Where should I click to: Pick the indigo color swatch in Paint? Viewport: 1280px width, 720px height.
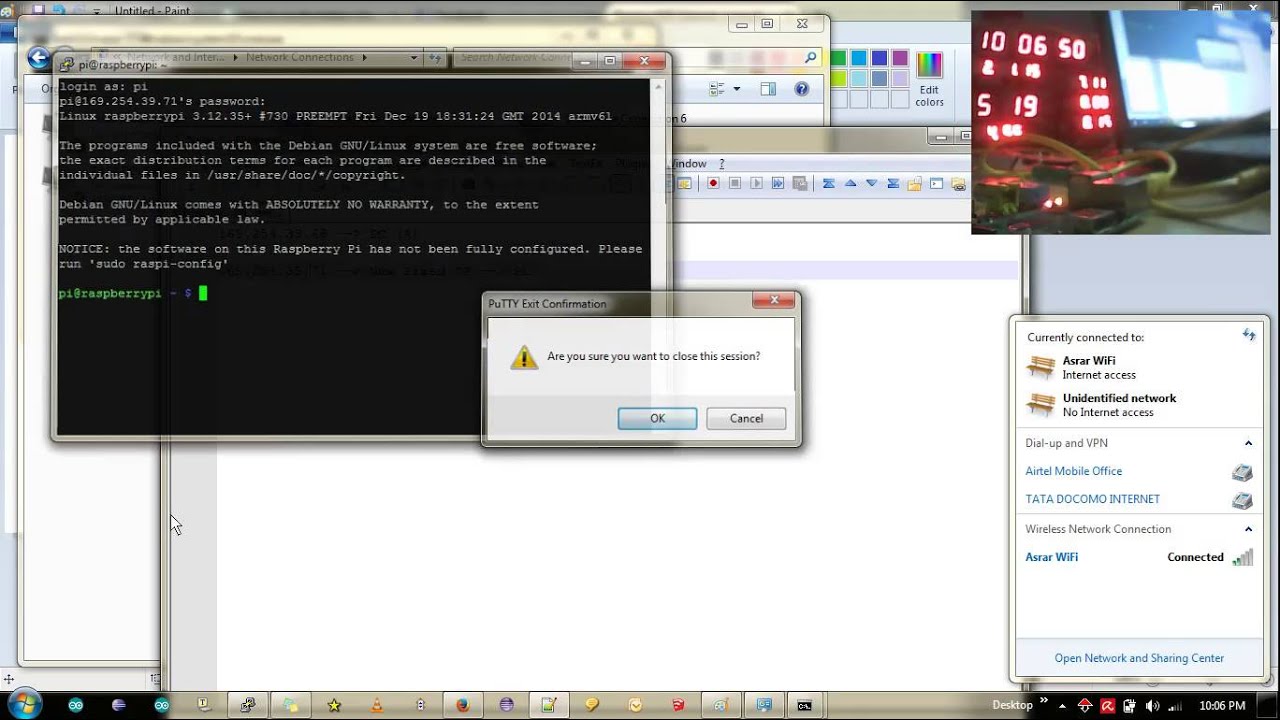(x=879, y=58)
